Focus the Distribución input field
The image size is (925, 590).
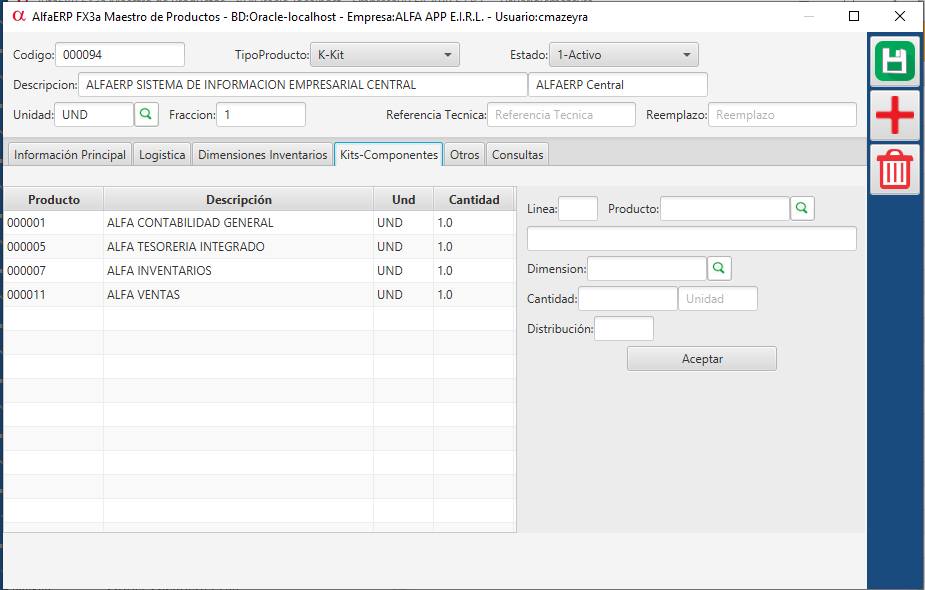pos(623,329)
